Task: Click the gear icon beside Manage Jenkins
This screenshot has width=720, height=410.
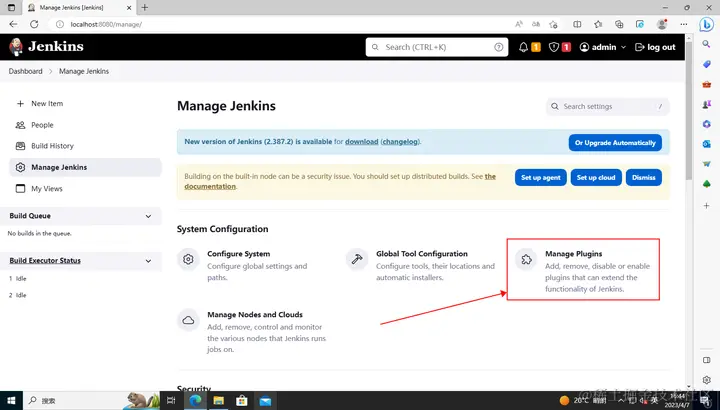Action: coord(20,167)
